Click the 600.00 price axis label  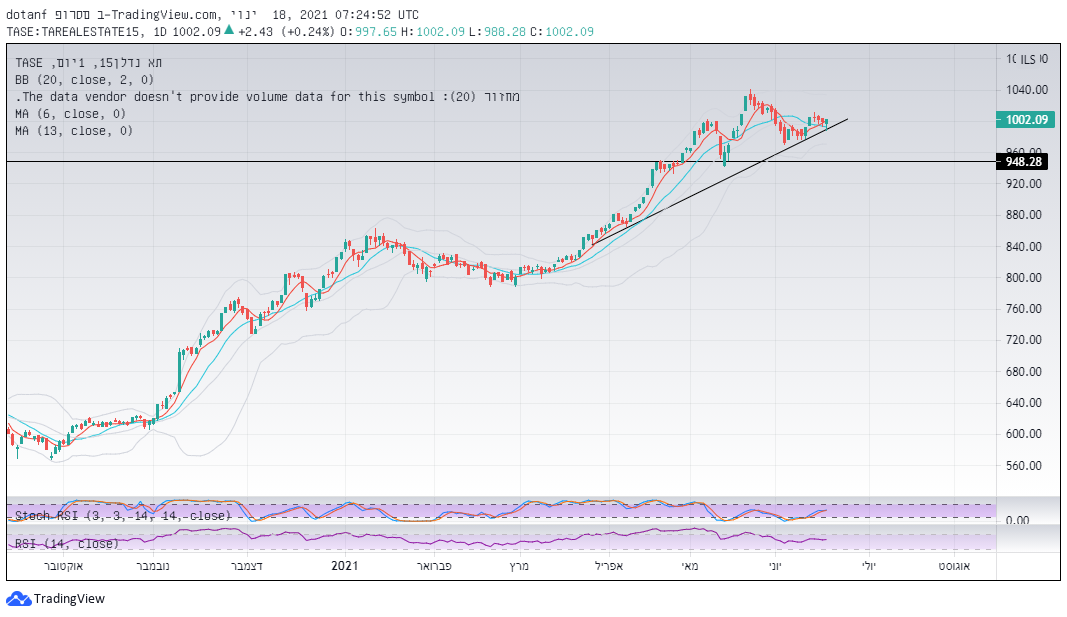coord(1023,434)
